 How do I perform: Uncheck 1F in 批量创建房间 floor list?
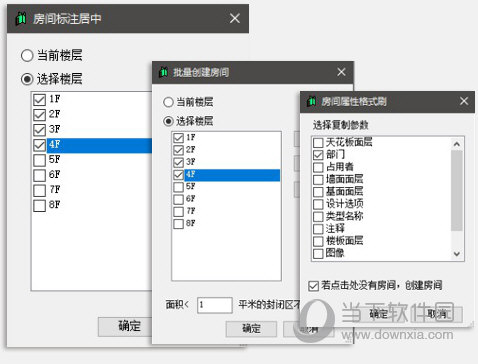coord(179,138)
